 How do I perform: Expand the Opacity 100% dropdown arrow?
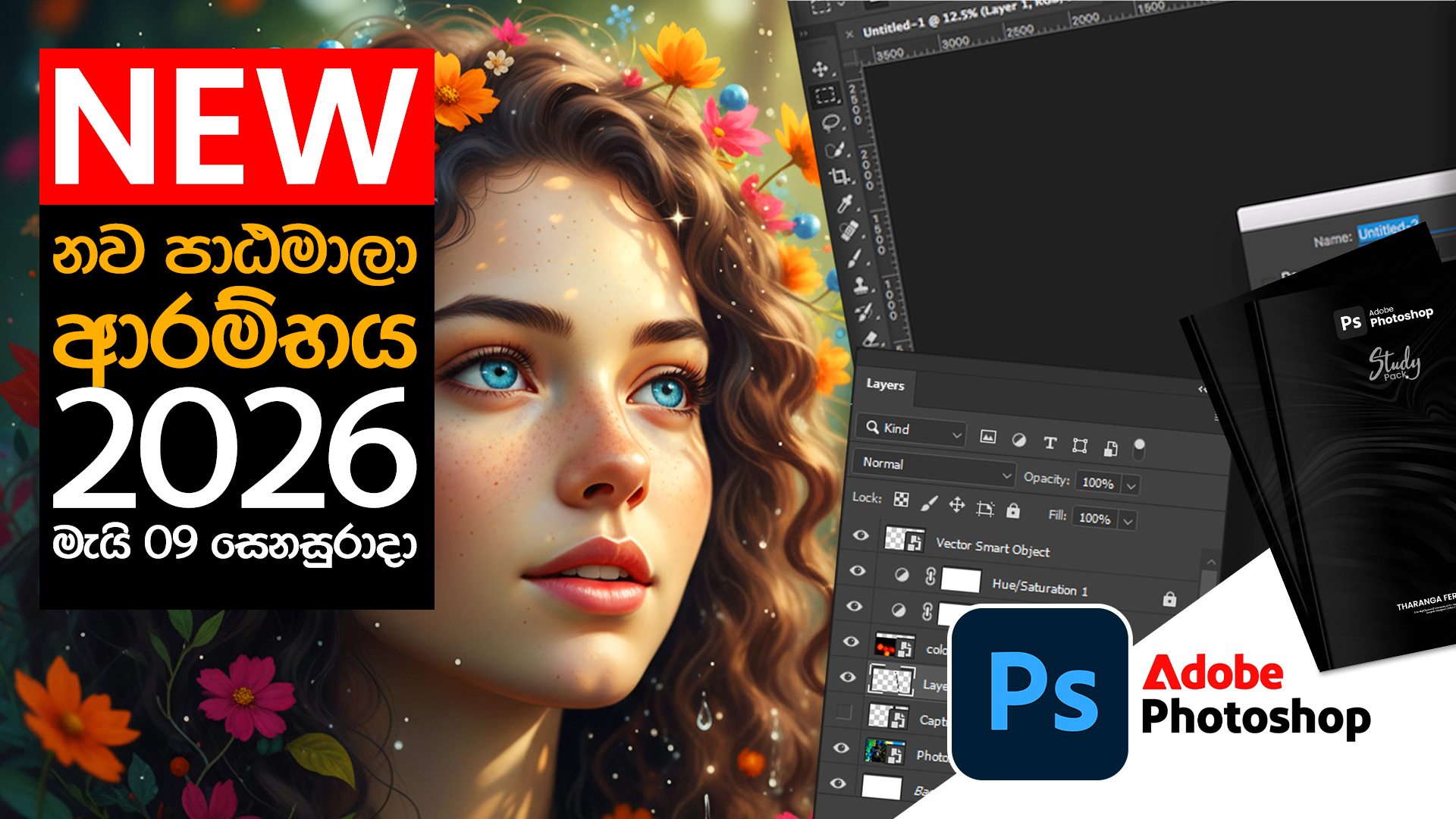[1131, 486]
